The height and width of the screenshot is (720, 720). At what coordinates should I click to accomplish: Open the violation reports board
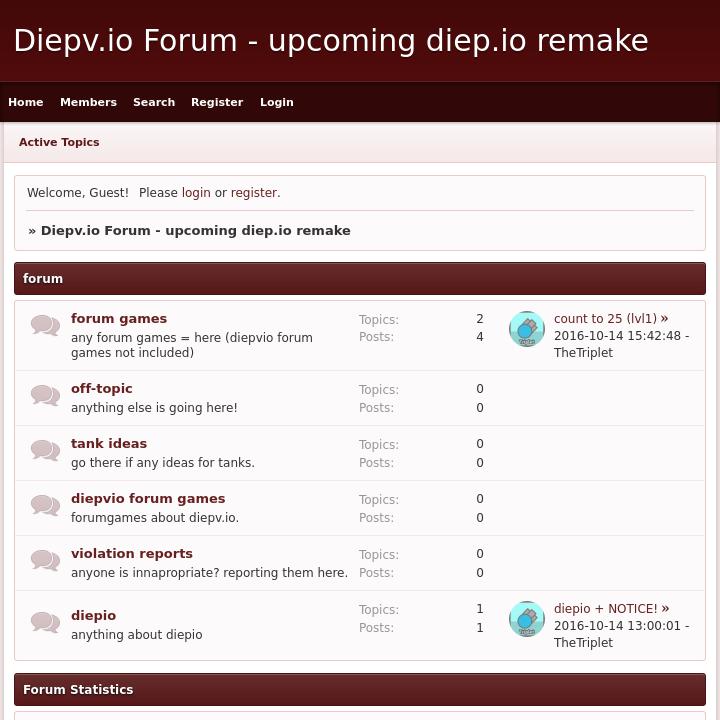[x=132, y=554]
